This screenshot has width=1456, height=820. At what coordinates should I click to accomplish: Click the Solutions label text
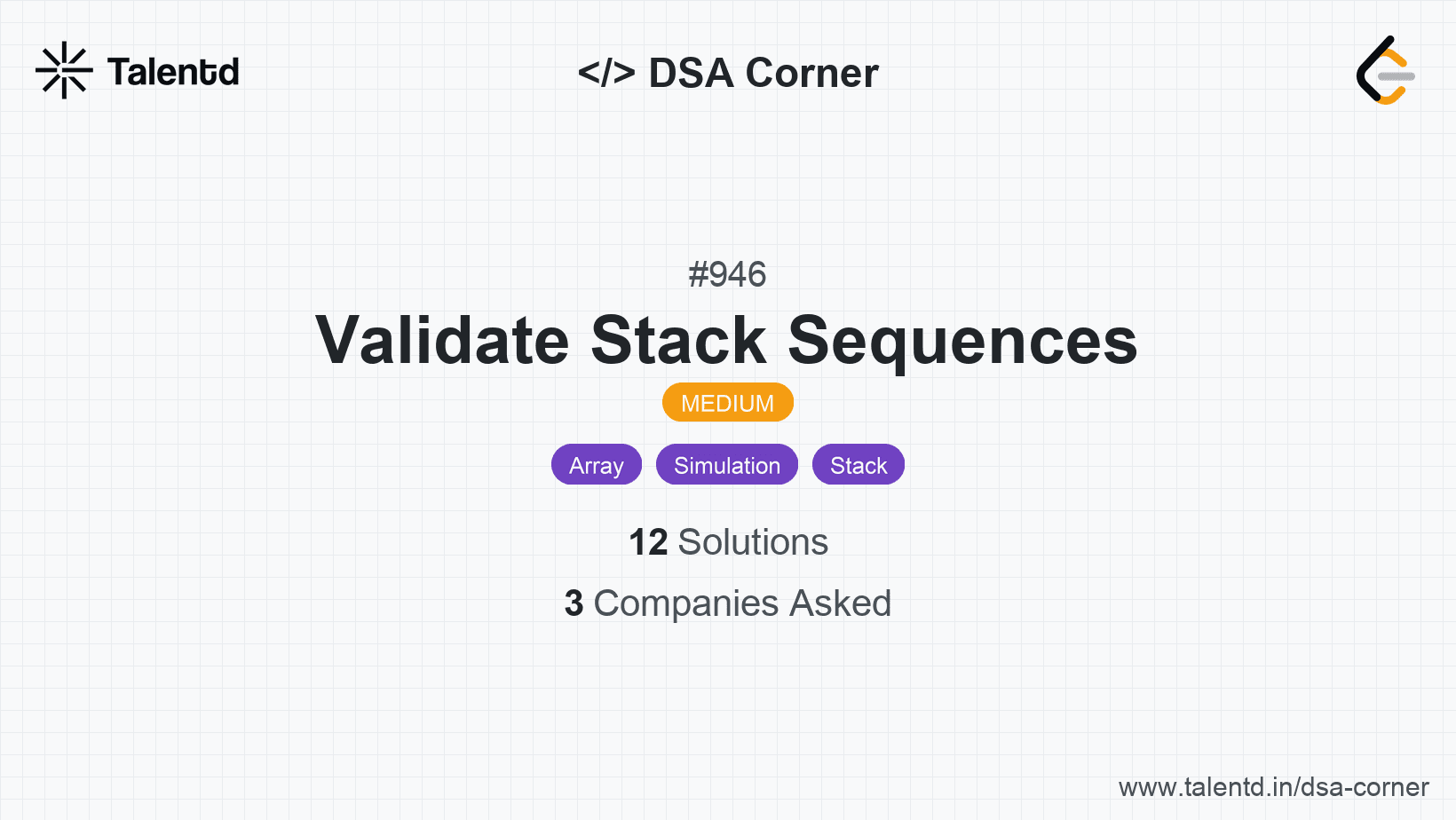click(753, 542)
